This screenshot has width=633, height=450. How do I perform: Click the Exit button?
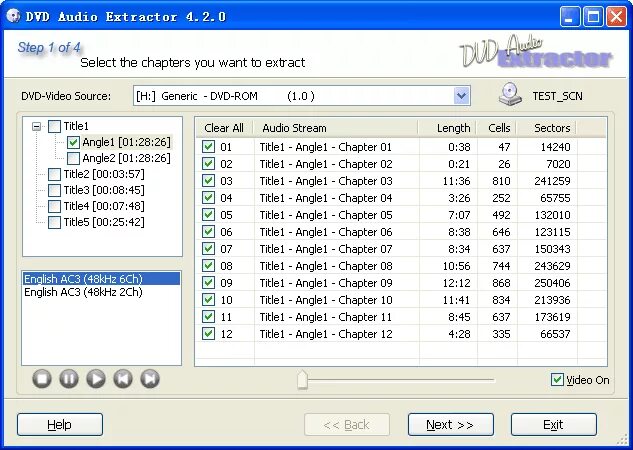coord(553,425)
